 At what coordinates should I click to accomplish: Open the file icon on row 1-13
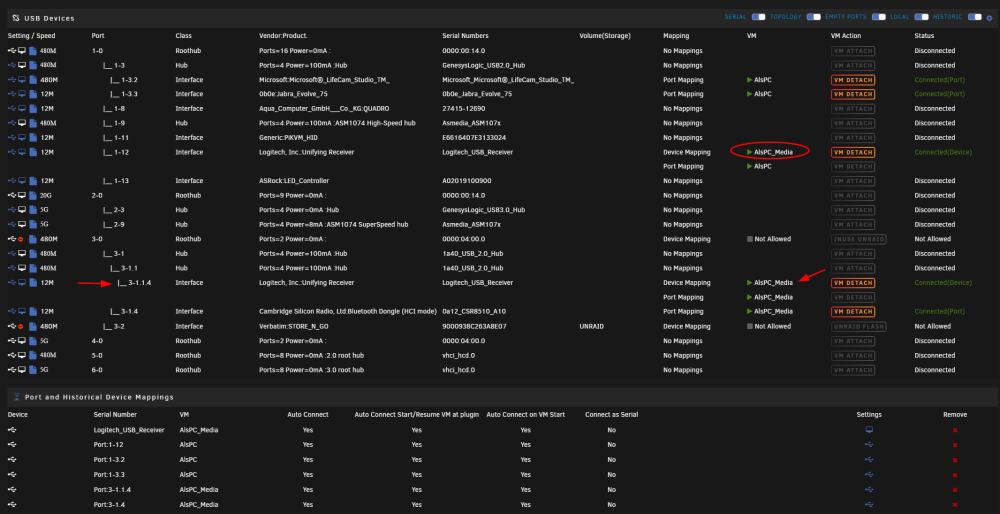33,181
